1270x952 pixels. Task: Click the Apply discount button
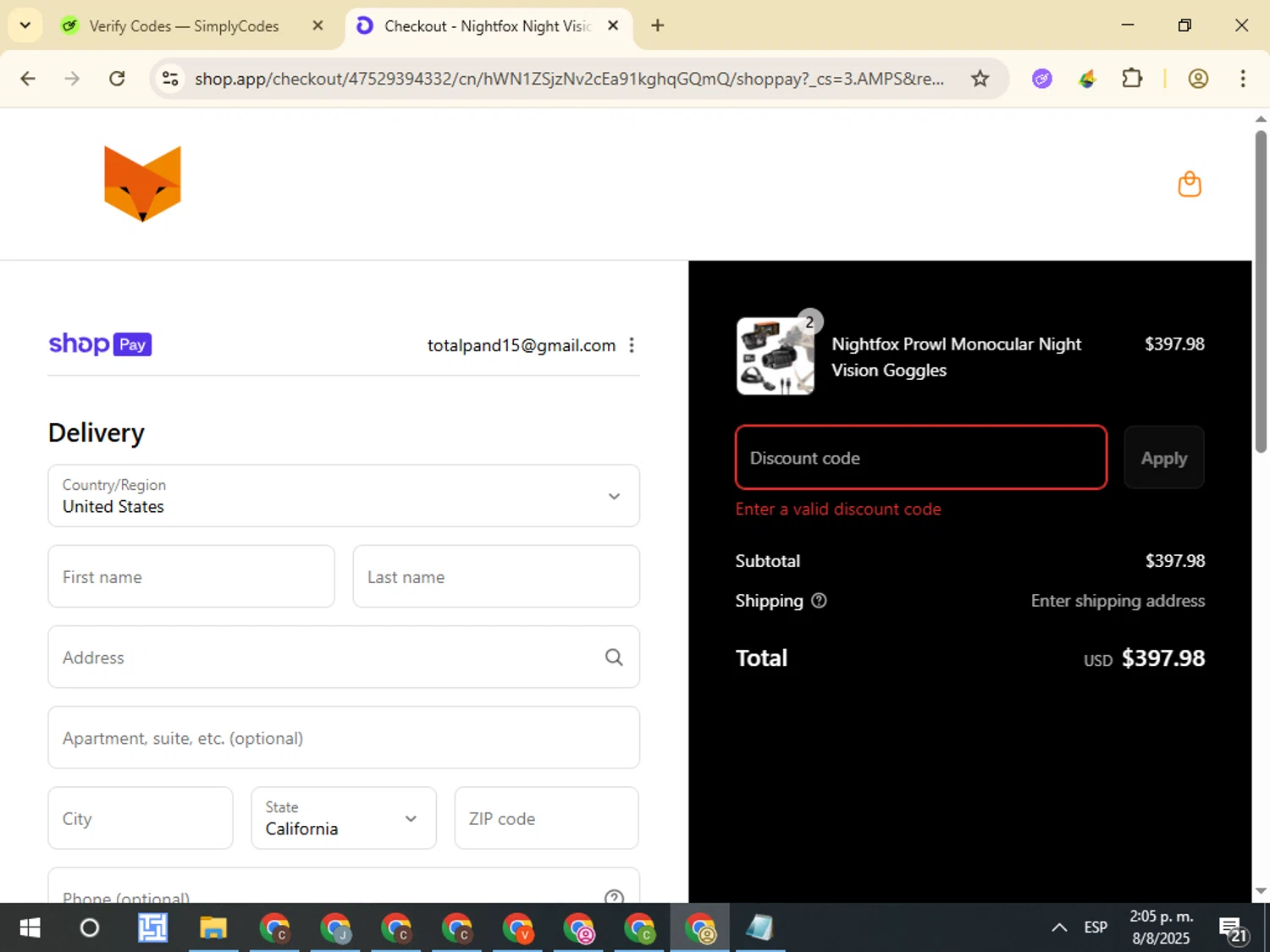pos(1164,458)
